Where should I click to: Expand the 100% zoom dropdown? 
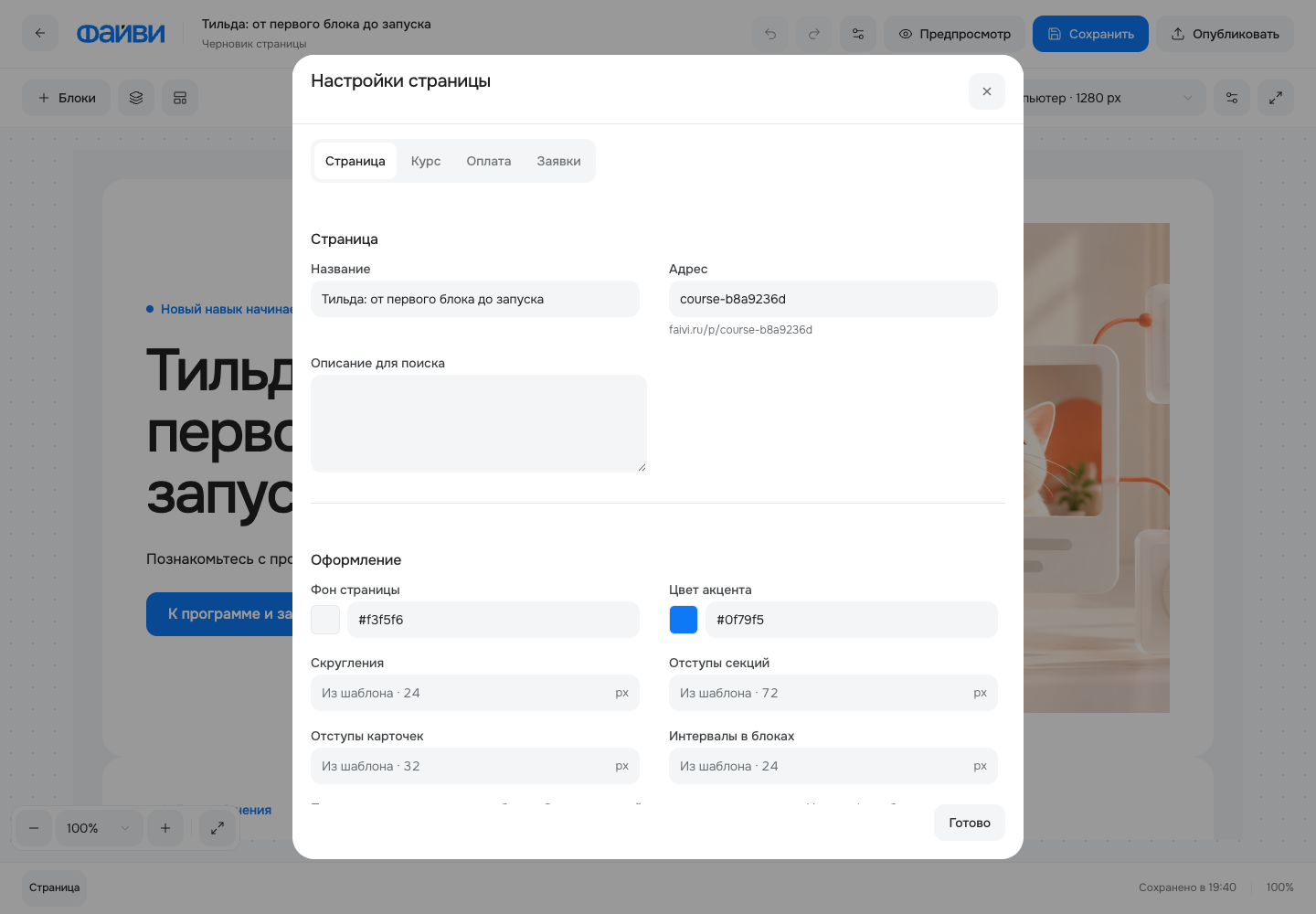tap(100, 828)
